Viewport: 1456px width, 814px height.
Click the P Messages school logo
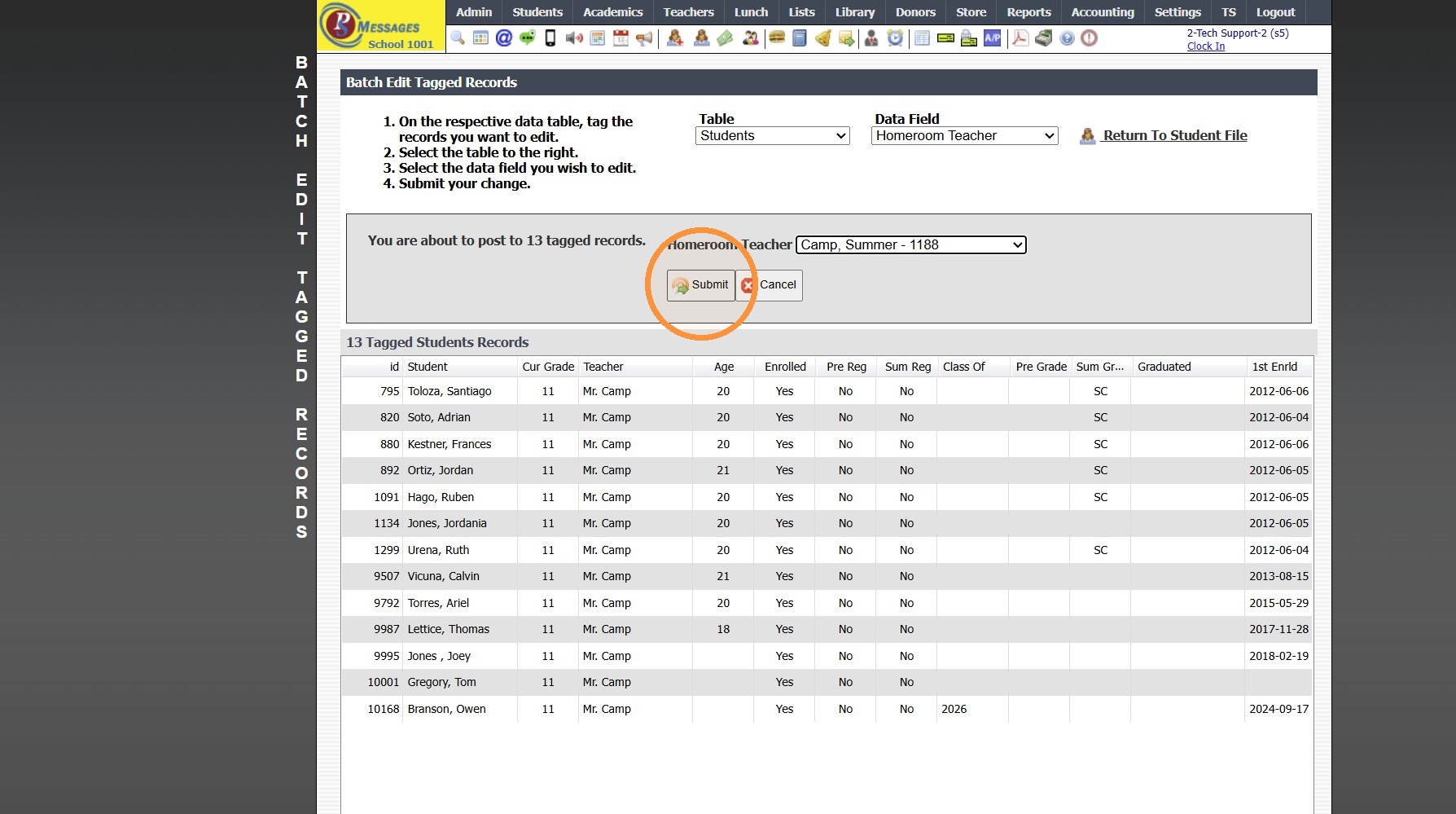coord(381,26)
